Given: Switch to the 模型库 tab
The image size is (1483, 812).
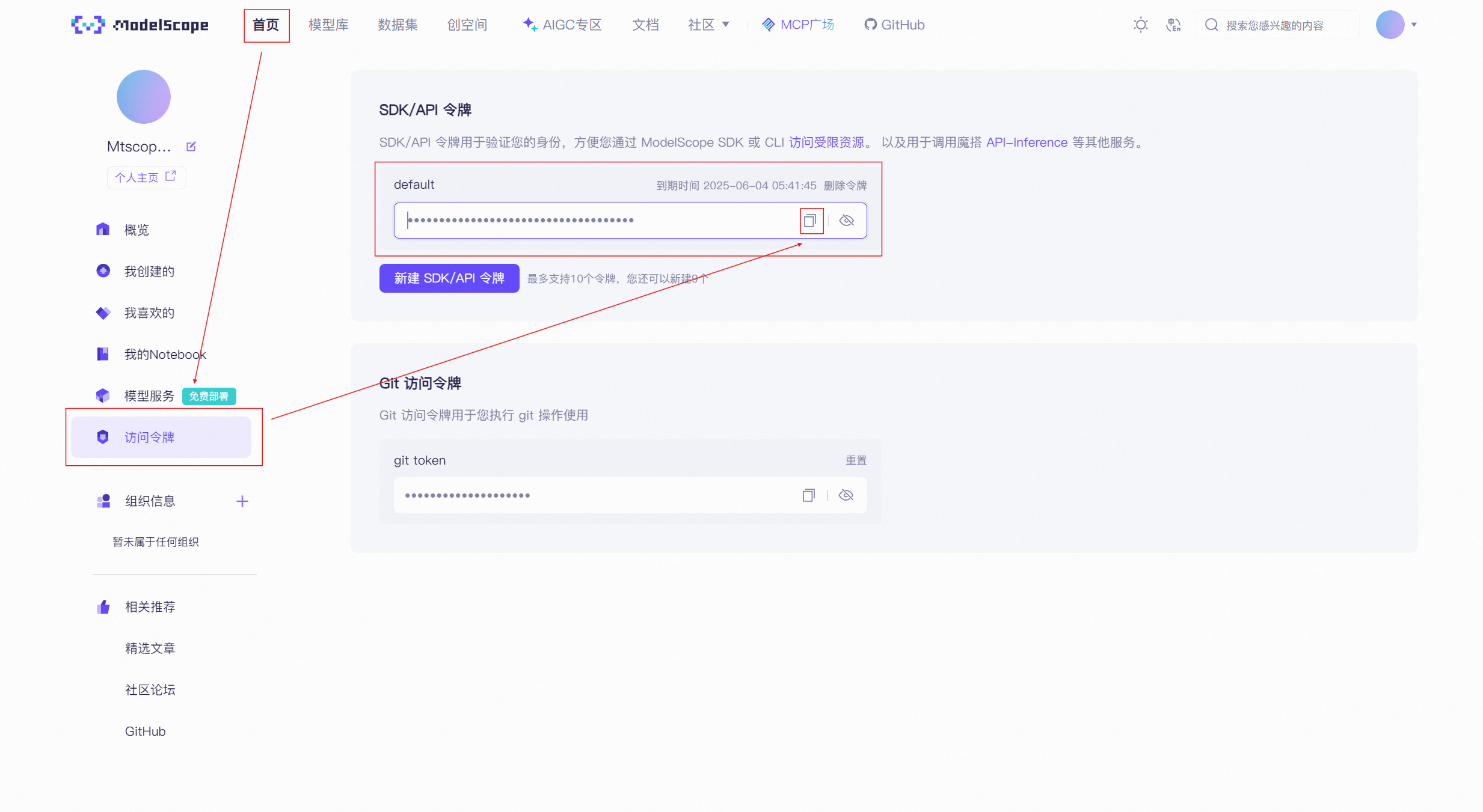Looking at the screenshot, I should pos(328,25).
